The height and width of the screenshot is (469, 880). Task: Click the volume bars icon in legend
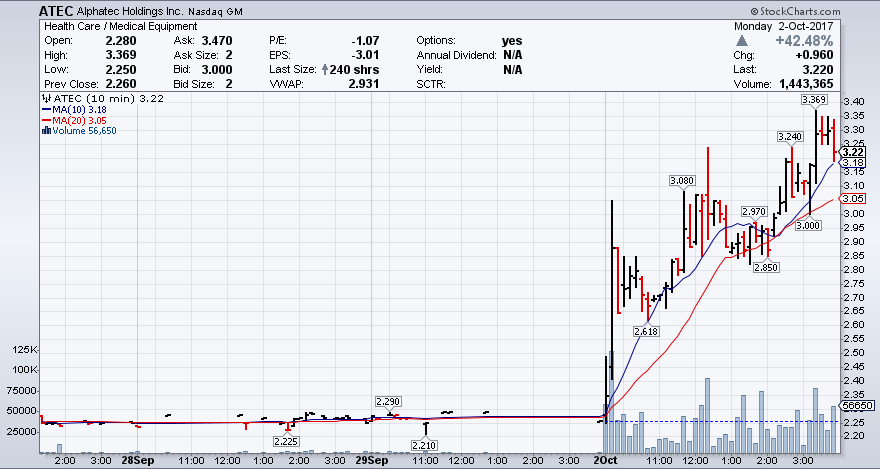45,130
